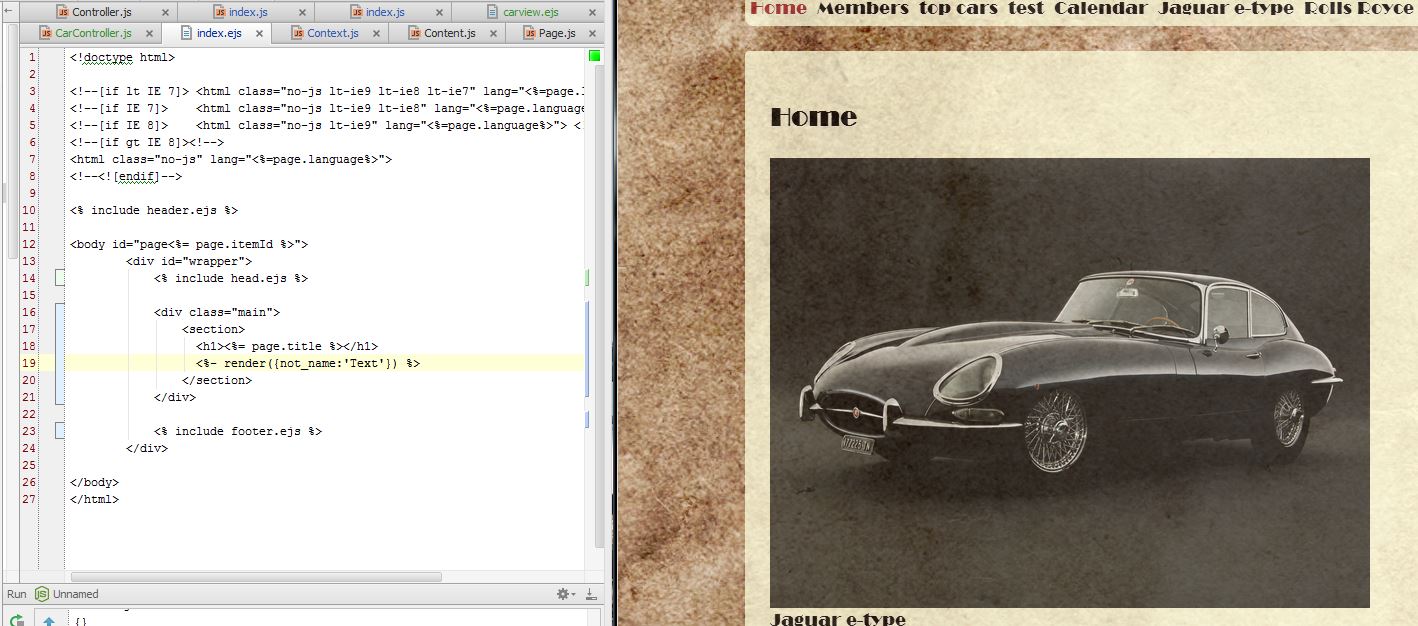This screenshot has height=626, width=1418.
Task: Click the html class="no-js" lang line
Action: 231,159
